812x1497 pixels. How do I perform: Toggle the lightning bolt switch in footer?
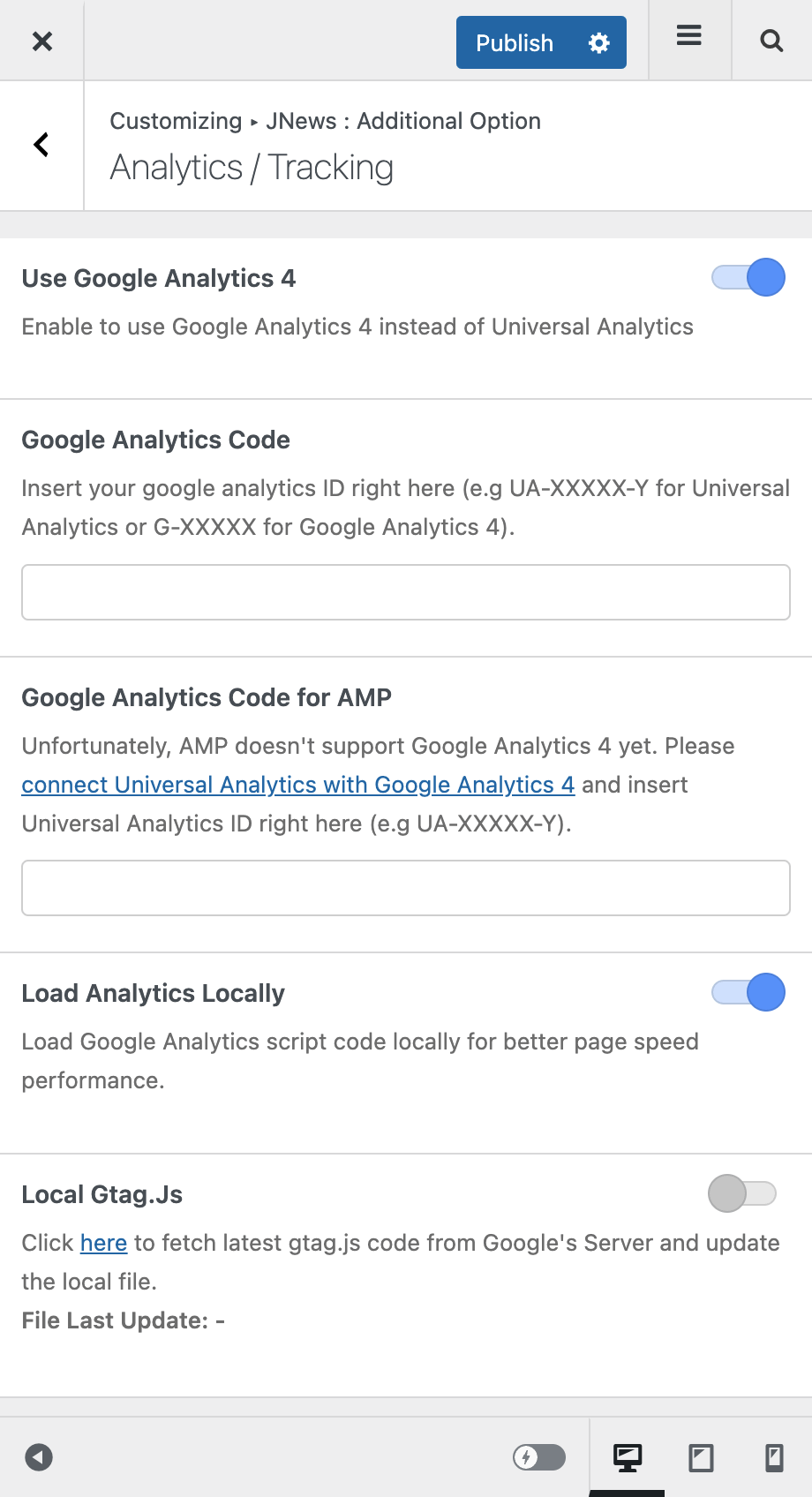539,1457
